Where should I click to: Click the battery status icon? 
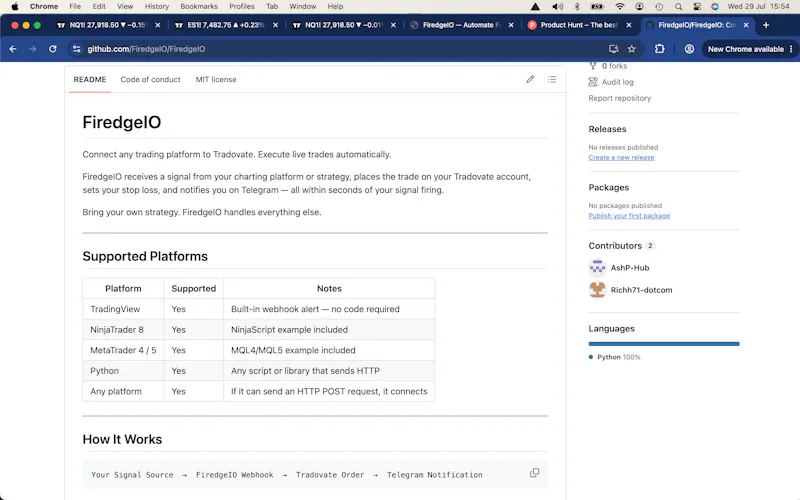pyautogui.click(x=597, y=7)
